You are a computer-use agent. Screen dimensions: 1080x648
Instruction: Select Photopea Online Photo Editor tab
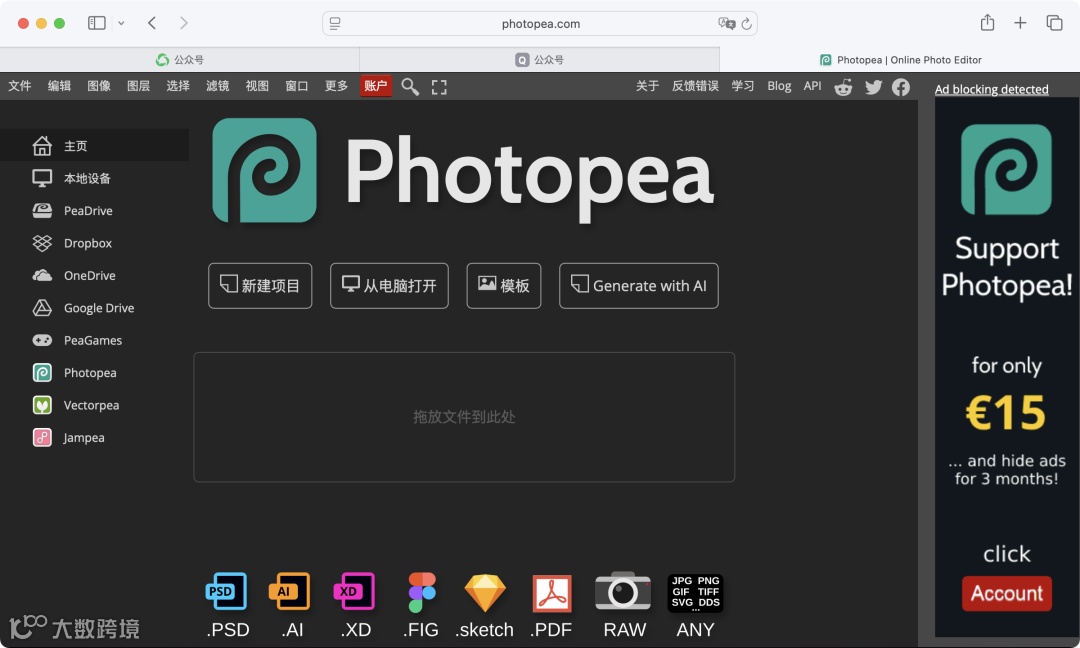(900, 60)
